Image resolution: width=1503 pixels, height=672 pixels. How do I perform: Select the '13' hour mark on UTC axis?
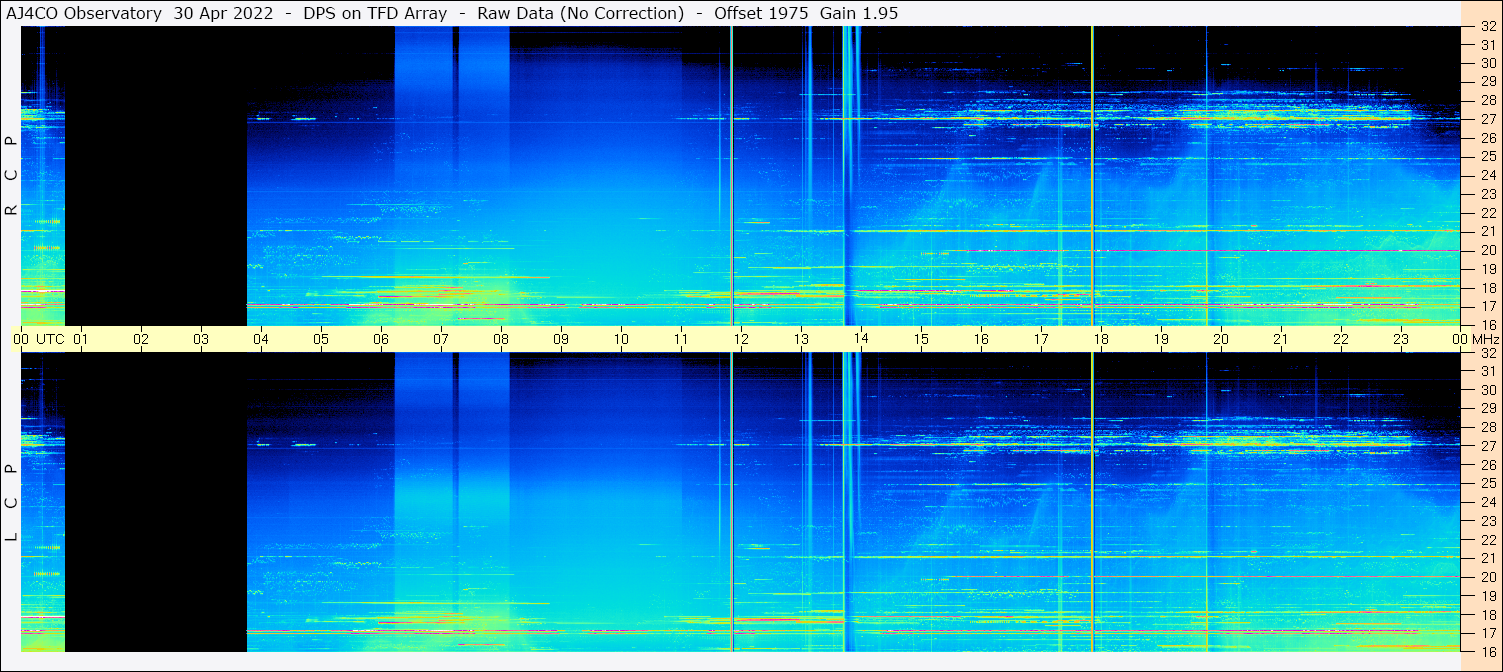point(801,339)
